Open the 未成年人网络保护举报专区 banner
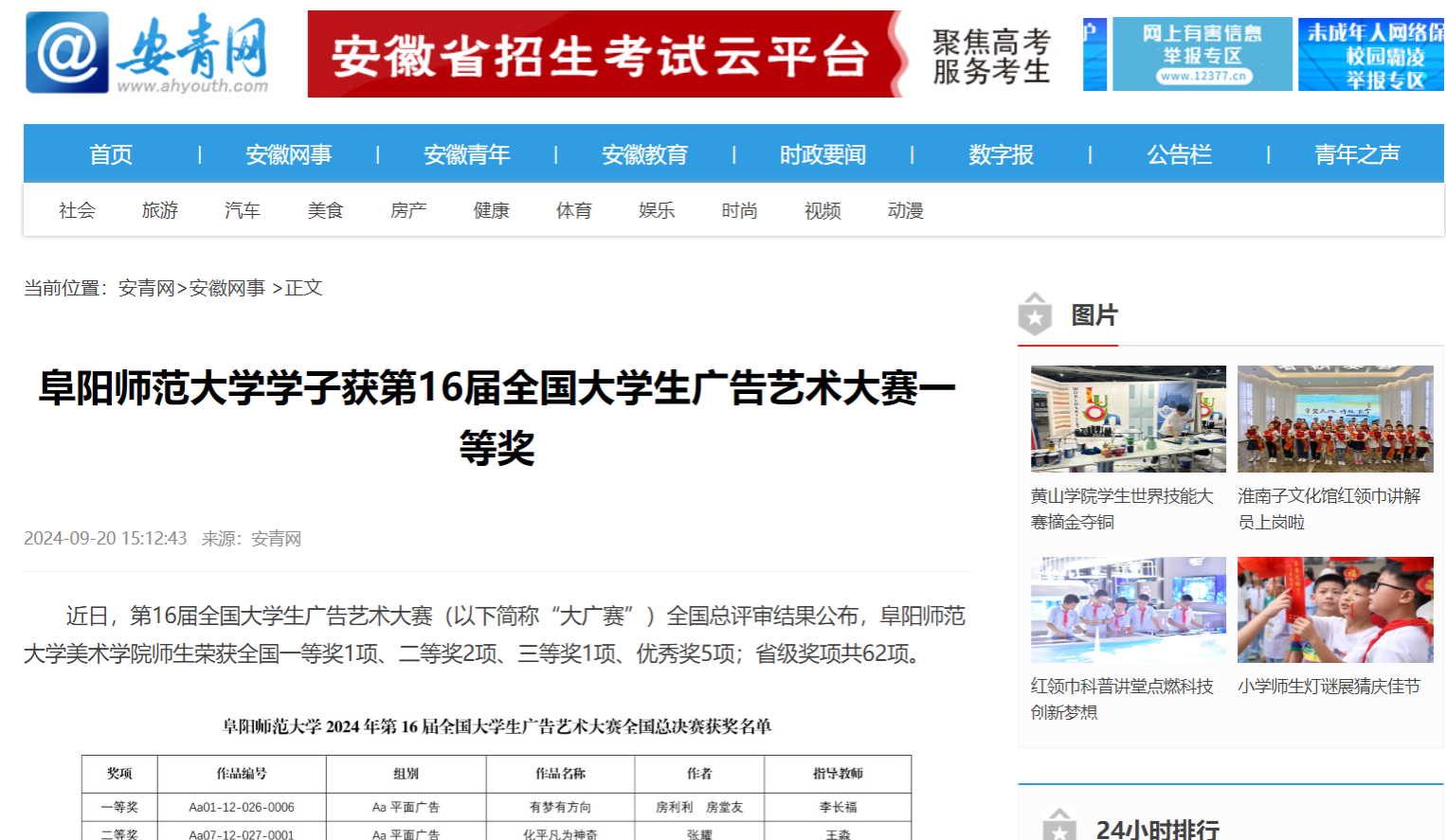The width and height of the screenshot is (1446, 840). 1370,54
